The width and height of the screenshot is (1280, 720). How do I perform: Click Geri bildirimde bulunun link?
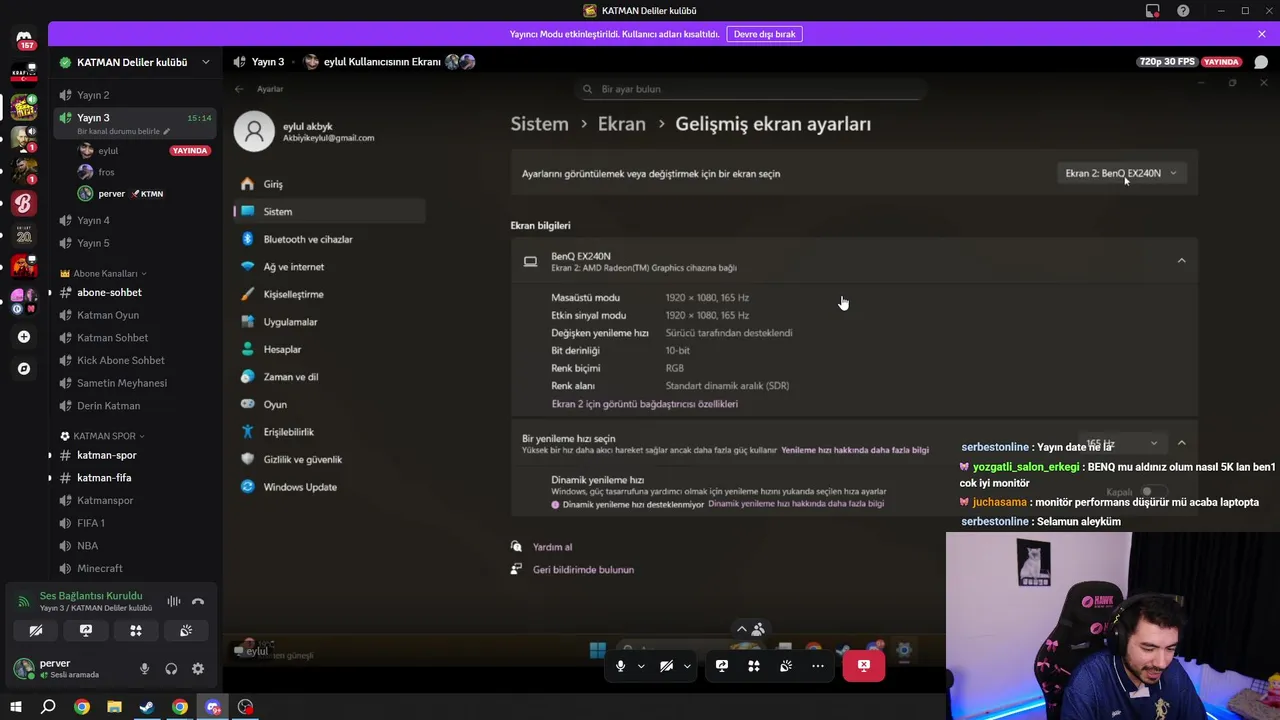click(x=583, y=570)
